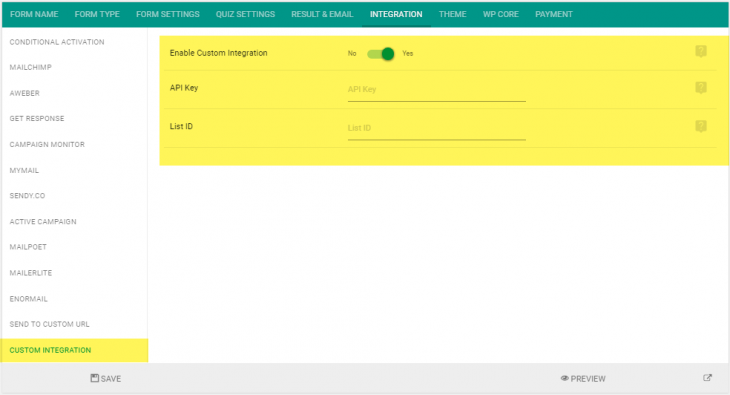The height and width of the screenshot is (395, 730).
Task: Open form in new window icon
Action: [707, 378]
